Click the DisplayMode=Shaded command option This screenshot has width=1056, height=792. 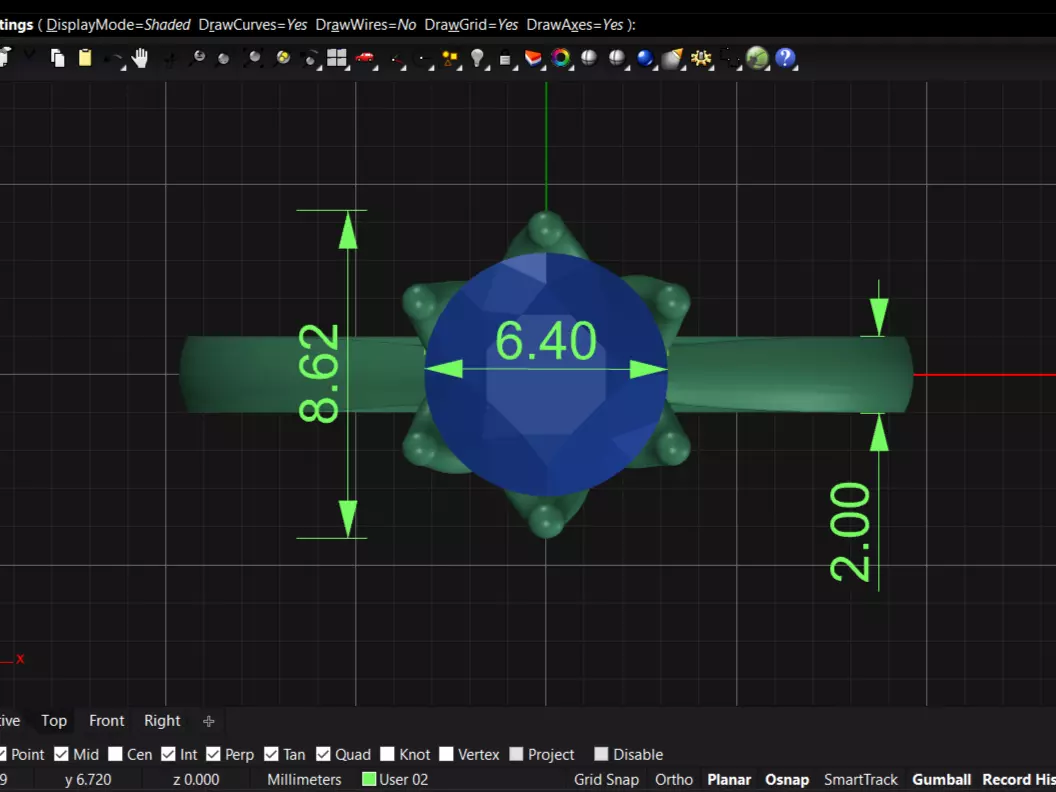119,25
